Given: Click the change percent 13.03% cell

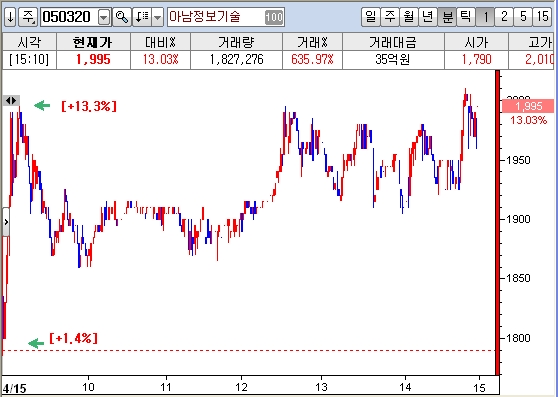Looking at the screenshot, I should [160, 59].
